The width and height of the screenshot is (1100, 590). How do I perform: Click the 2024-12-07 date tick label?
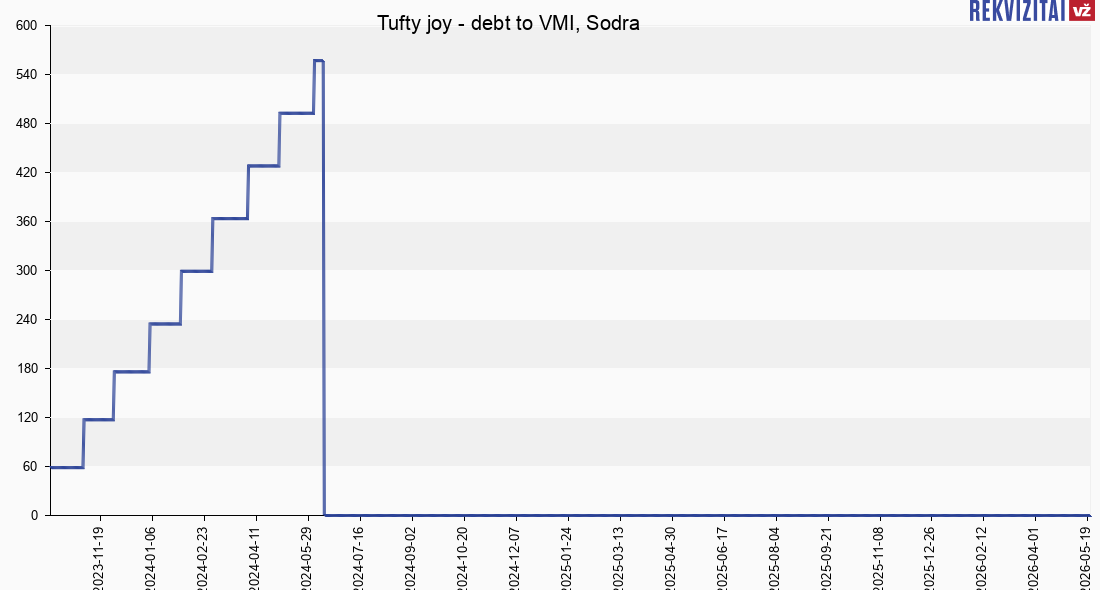pyautogui.click(x=515, y=558)
